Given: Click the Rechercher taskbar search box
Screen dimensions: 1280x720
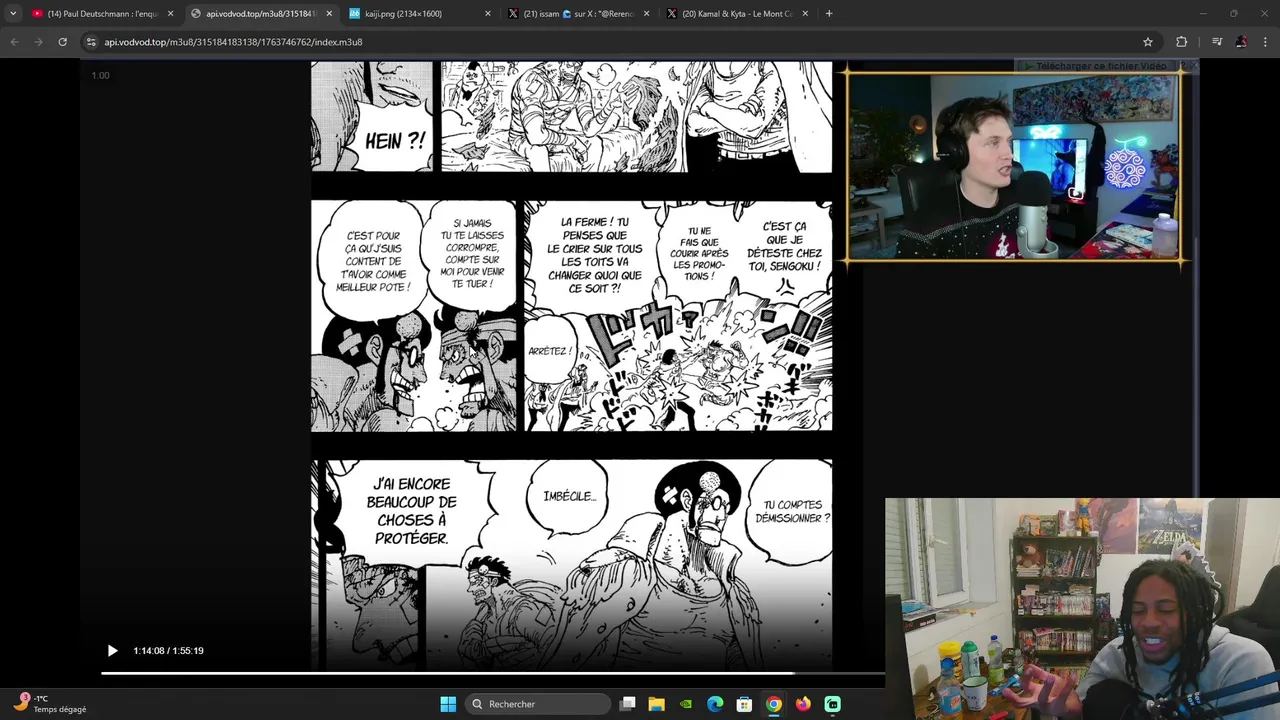Looking at the screenshot, I should (x=538, y=704).
